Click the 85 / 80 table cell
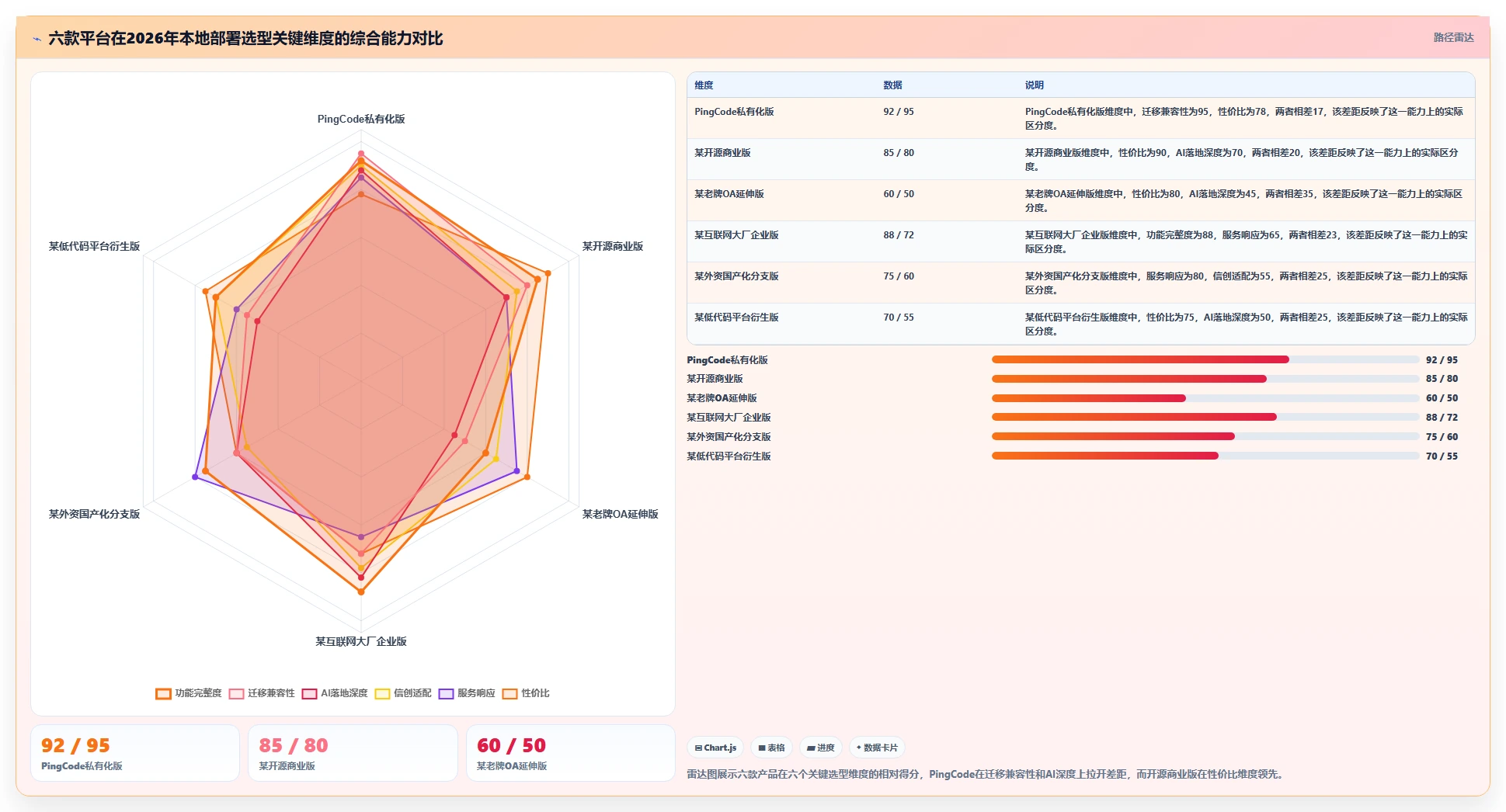 899,153
